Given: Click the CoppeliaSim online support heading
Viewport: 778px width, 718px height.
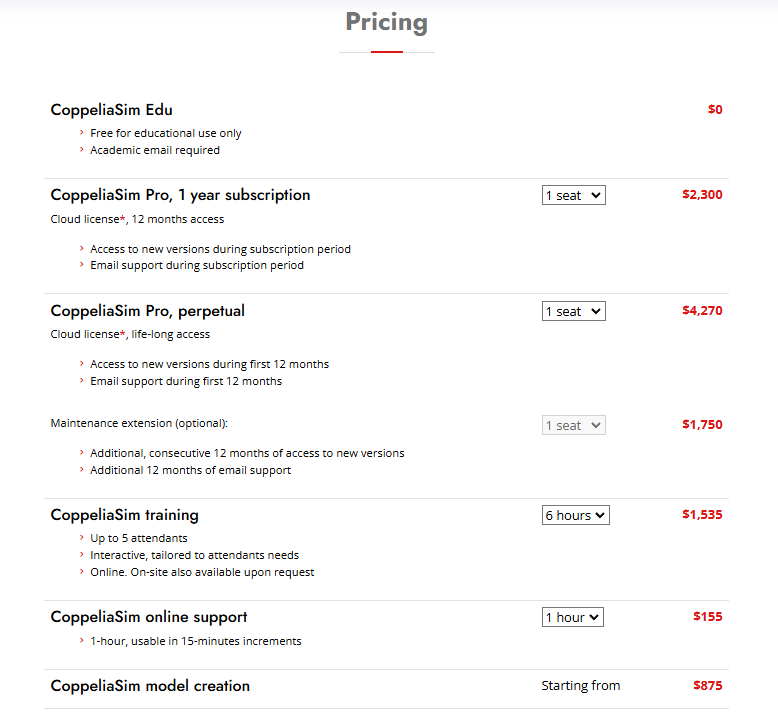Looking at the screenshot, I should tap(149, 617).
